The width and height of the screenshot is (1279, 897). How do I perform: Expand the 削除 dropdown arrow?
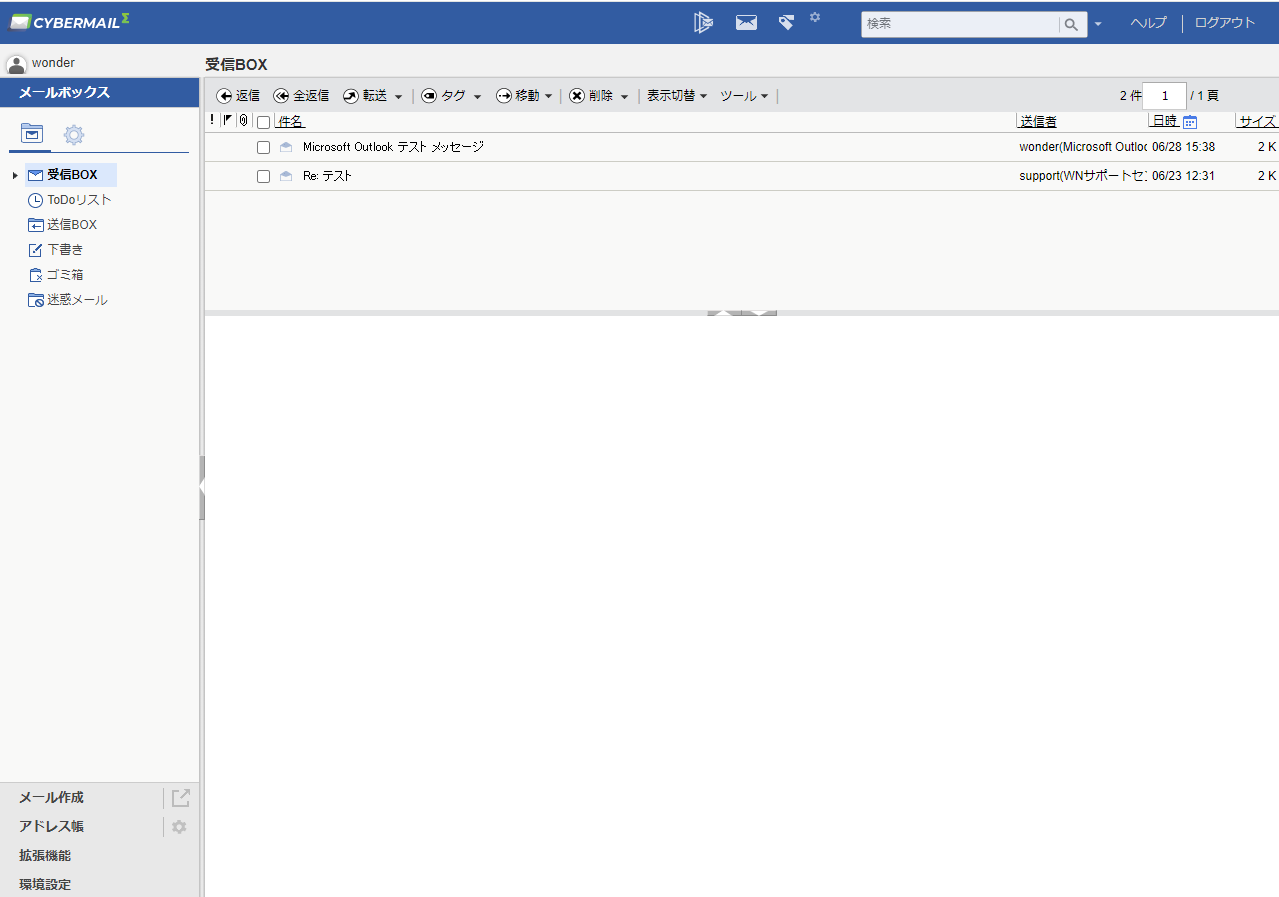tap(624, 97)
